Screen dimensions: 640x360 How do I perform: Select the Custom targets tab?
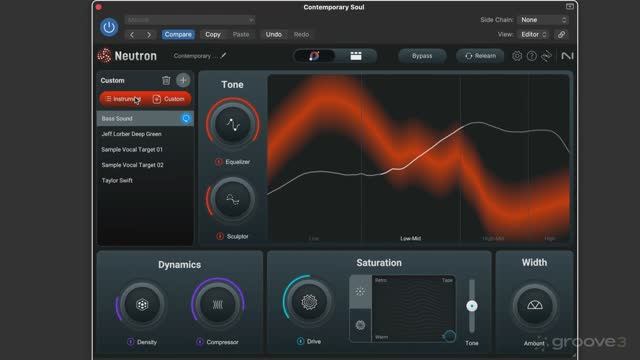[x=168, y=99]
